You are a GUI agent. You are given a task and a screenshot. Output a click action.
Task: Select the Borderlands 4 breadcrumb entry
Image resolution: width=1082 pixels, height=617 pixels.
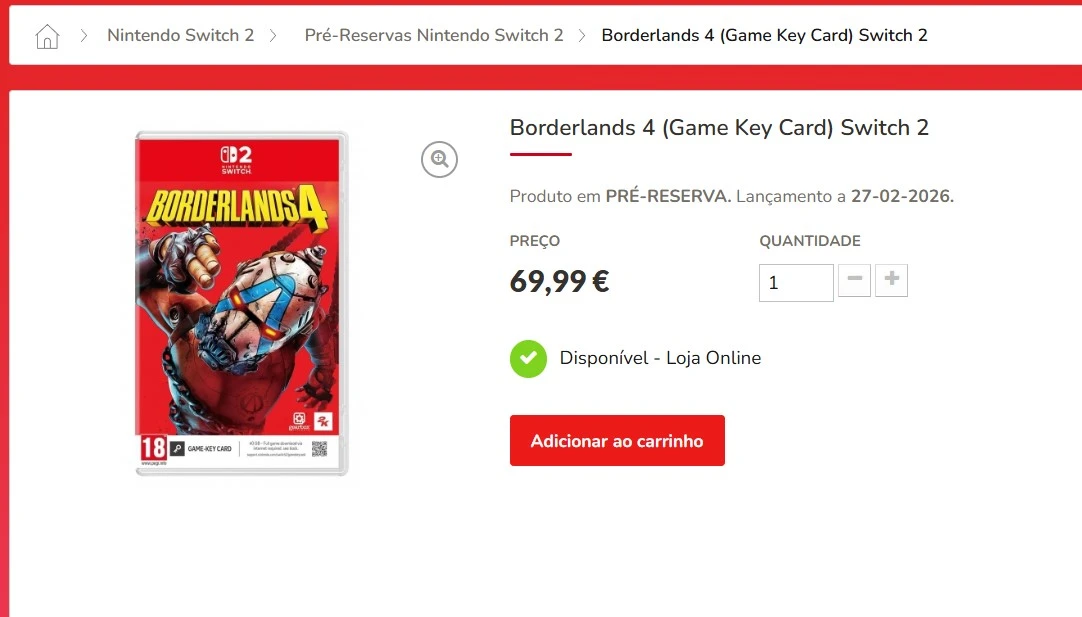coord(763,35)
